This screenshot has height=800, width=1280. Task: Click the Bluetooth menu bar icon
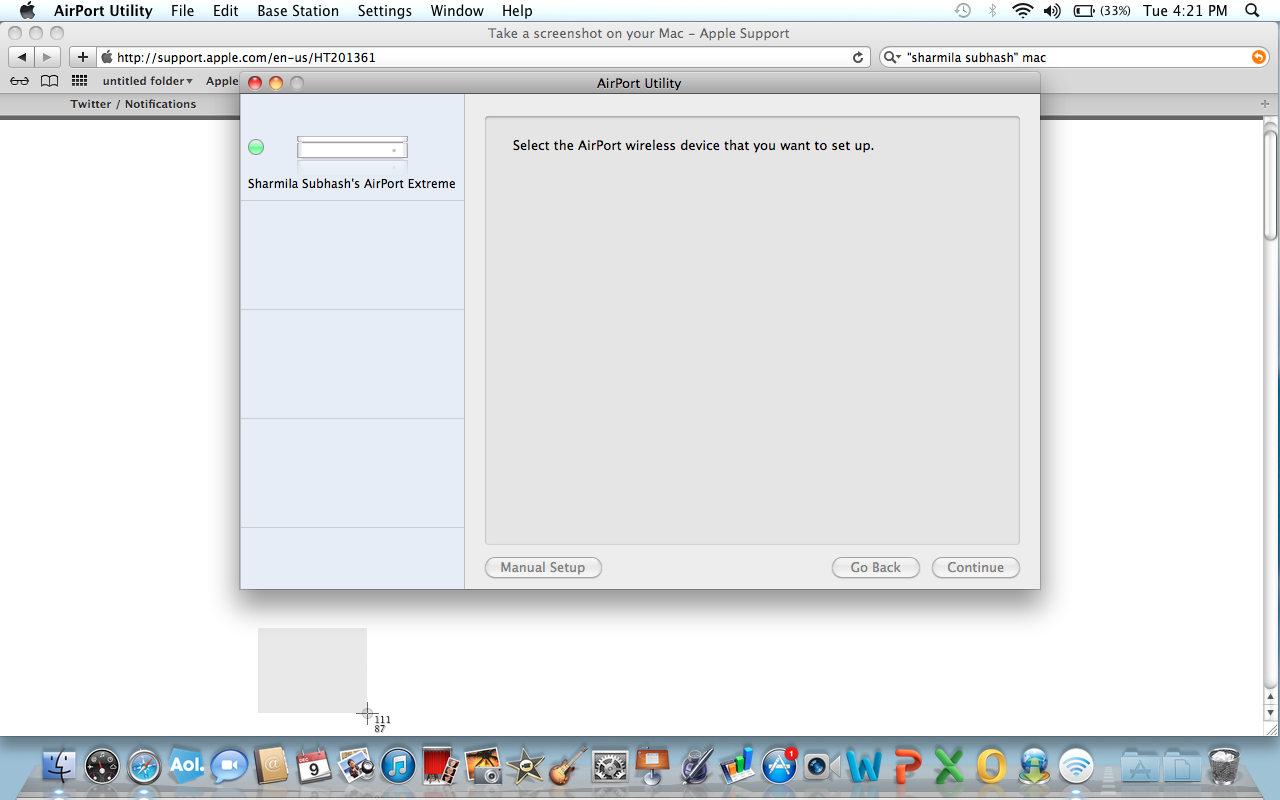[x=992, y=11]
